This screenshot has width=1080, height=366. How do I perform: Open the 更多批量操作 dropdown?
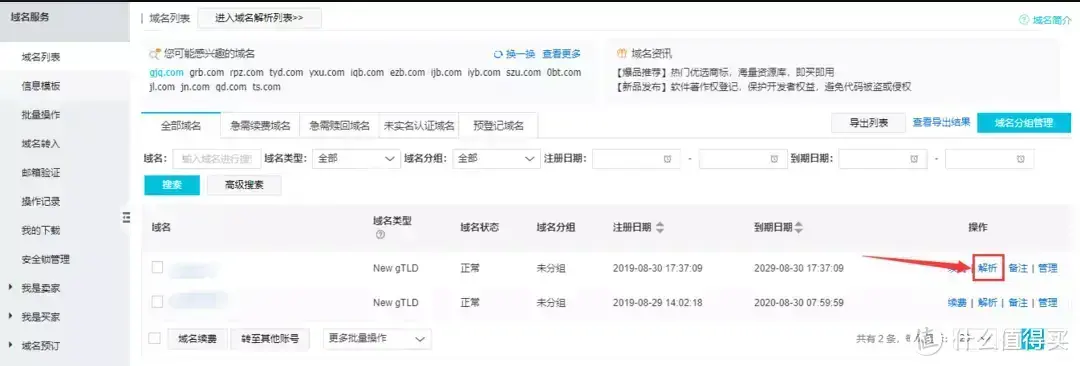pyautogui.click(x=377, y=338)
